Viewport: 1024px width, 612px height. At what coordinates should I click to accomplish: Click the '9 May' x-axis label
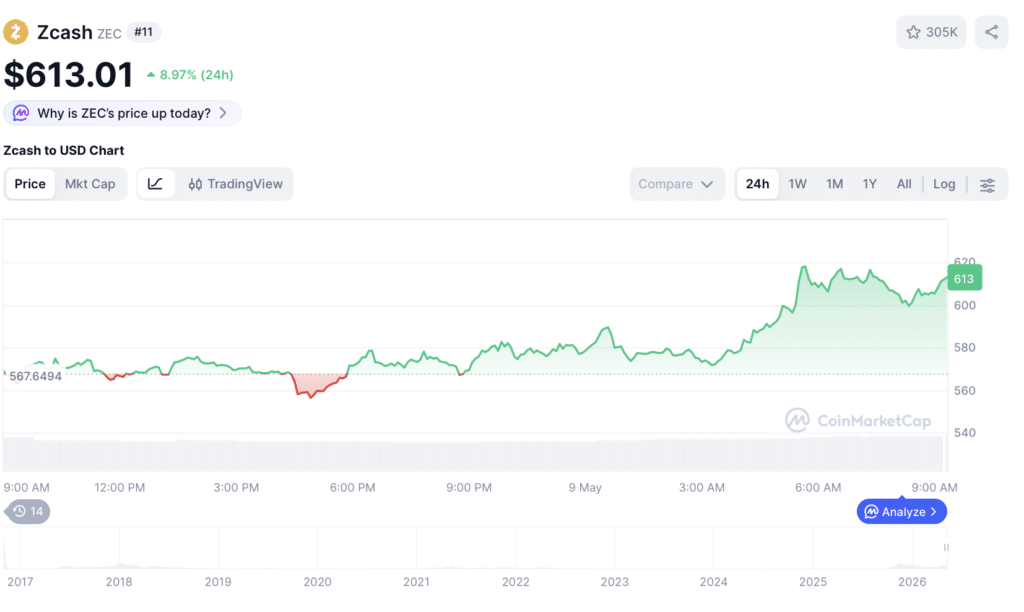[585, 488]
